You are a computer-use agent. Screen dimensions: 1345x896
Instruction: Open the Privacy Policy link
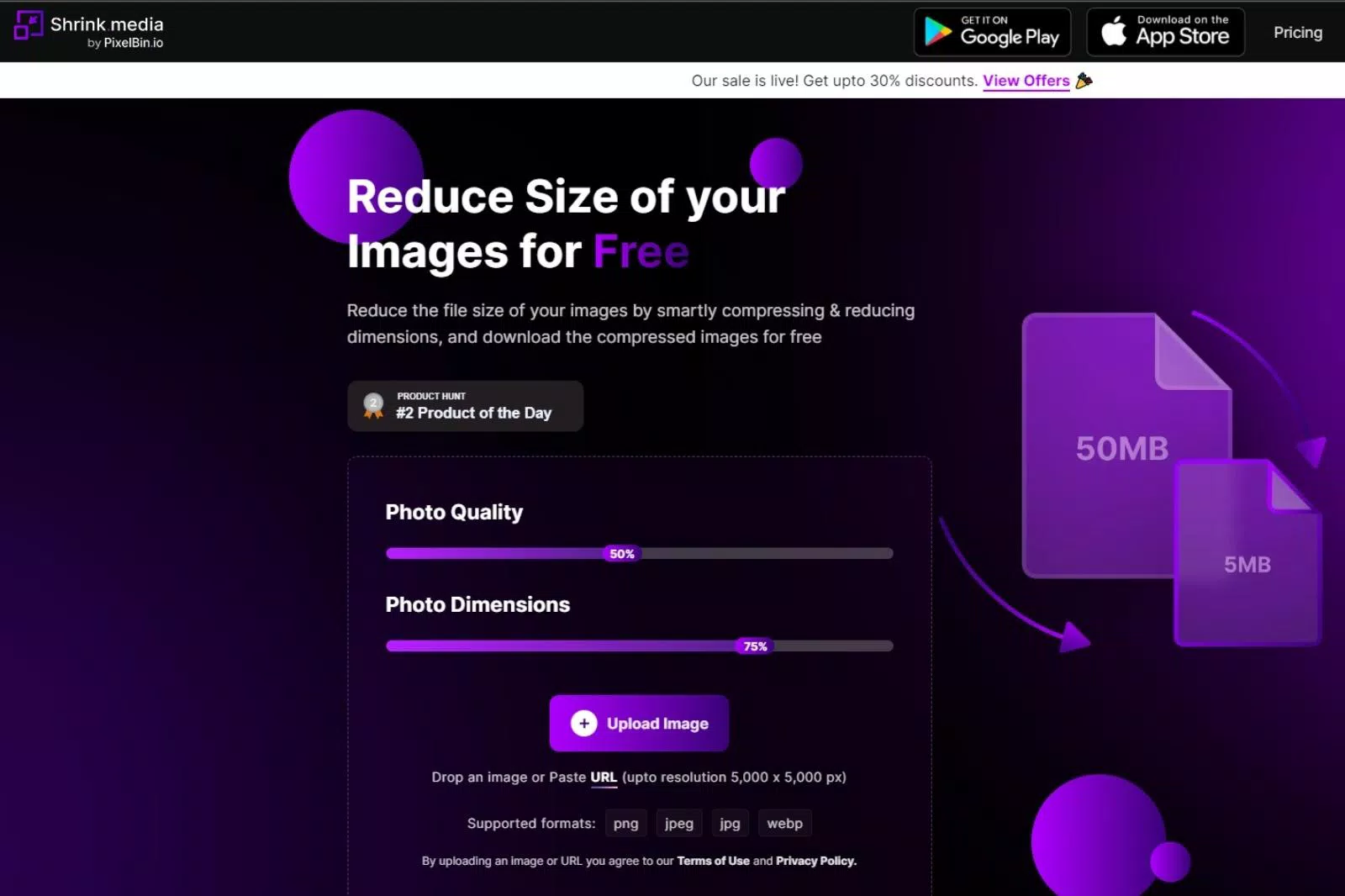tap(815, 861)
